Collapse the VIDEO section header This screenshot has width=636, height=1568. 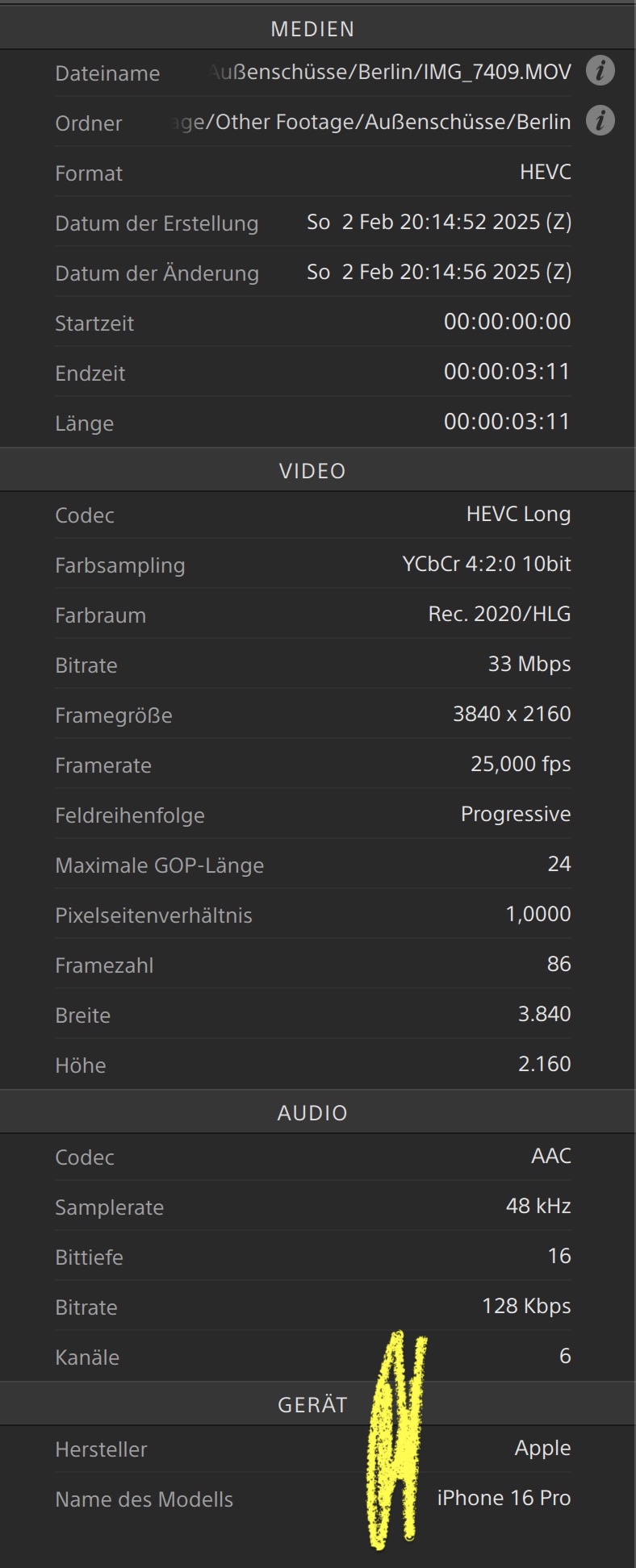point(318,471)
